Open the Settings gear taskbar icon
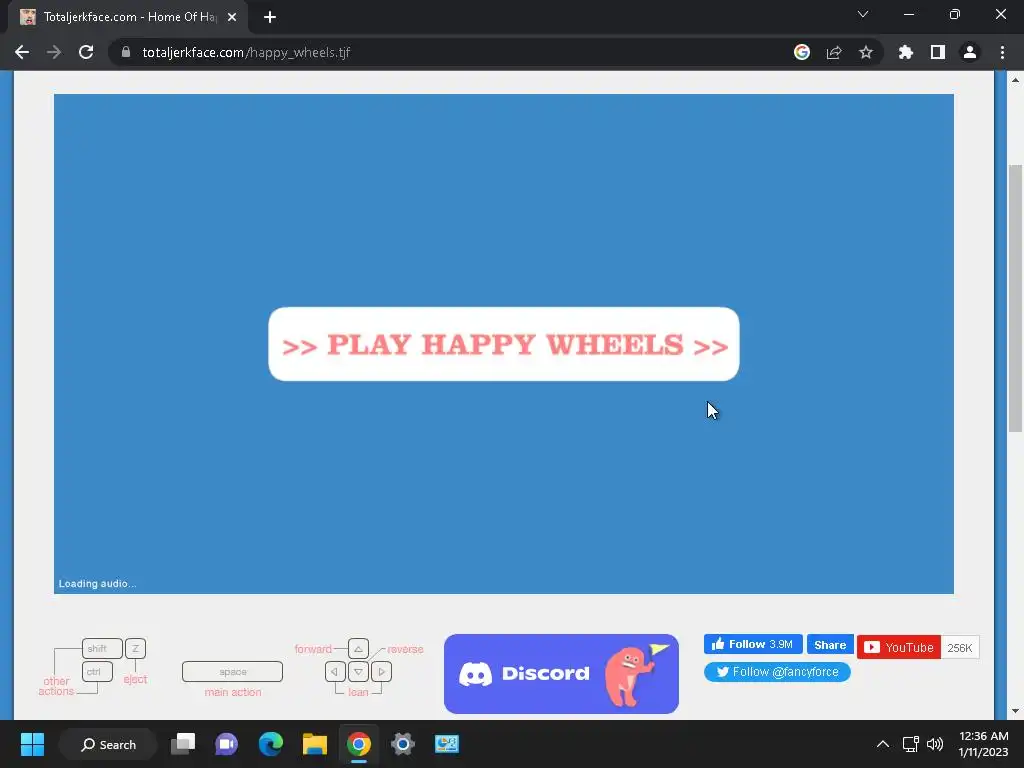Viewport: 1024px width, 768px height. [403, 744]
